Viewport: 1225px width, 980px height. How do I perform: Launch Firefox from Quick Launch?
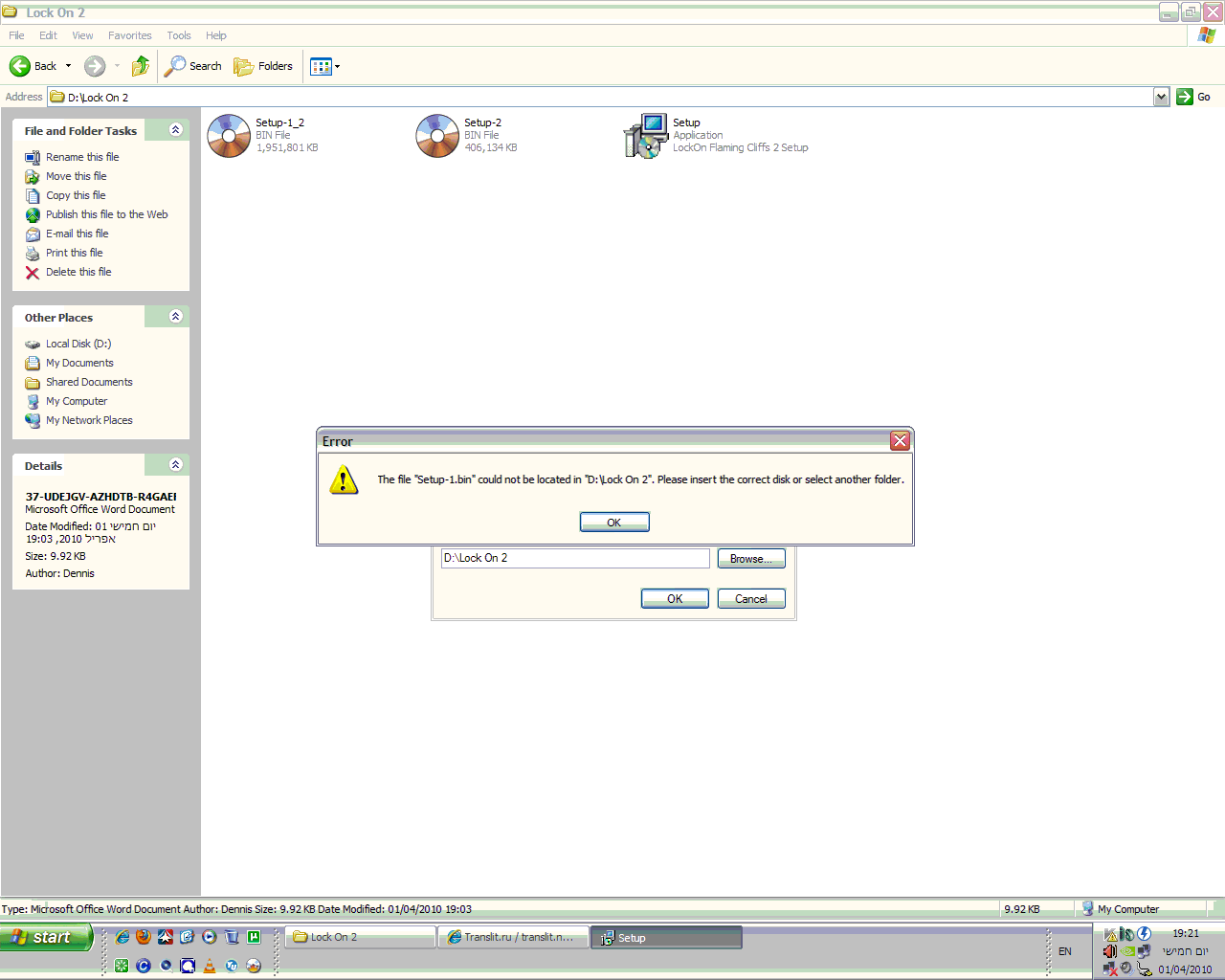point(144,937)
